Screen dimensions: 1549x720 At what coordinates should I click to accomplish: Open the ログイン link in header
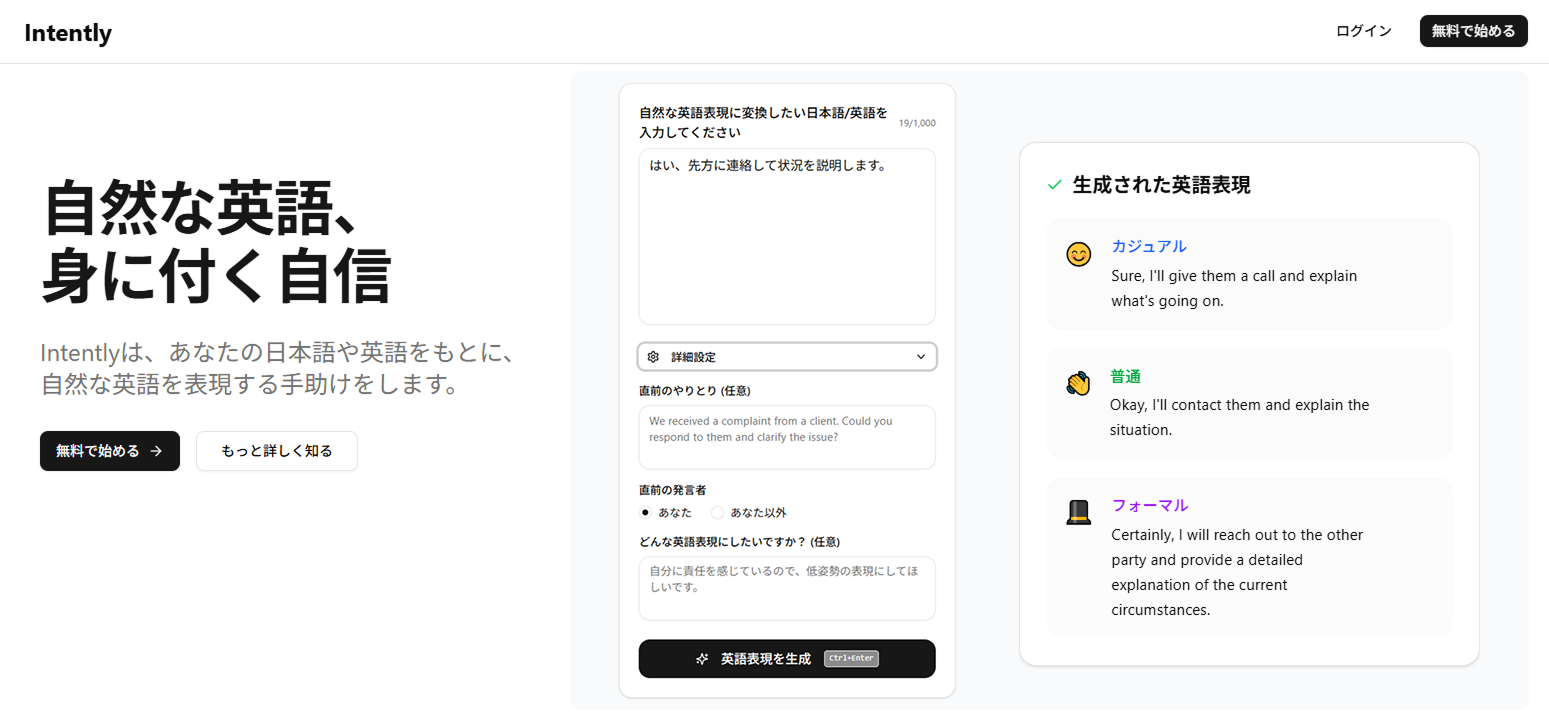click(x=1363, y=31)
